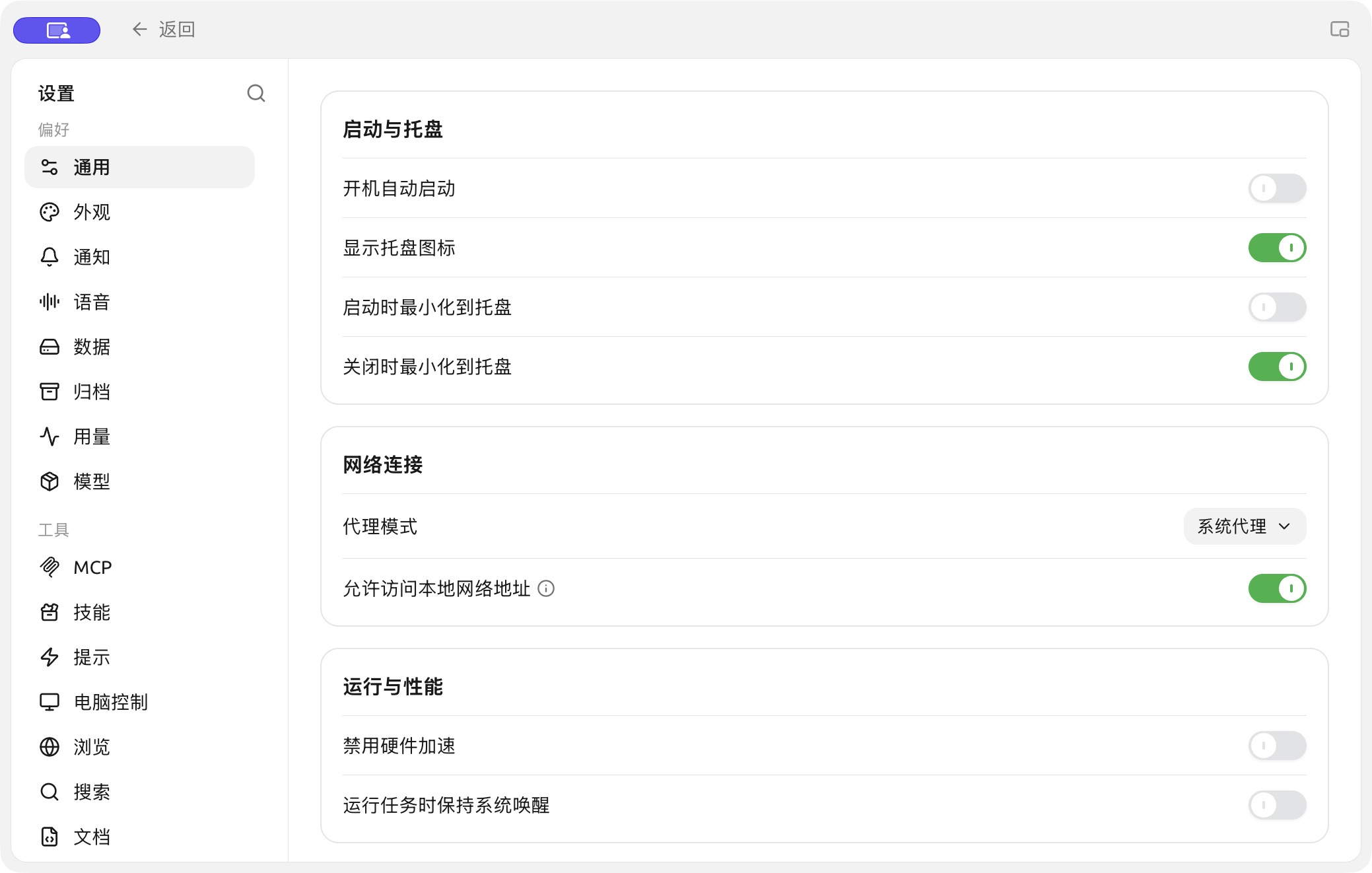Toggle 允许访问本地网络地址 switch off

1277,588
